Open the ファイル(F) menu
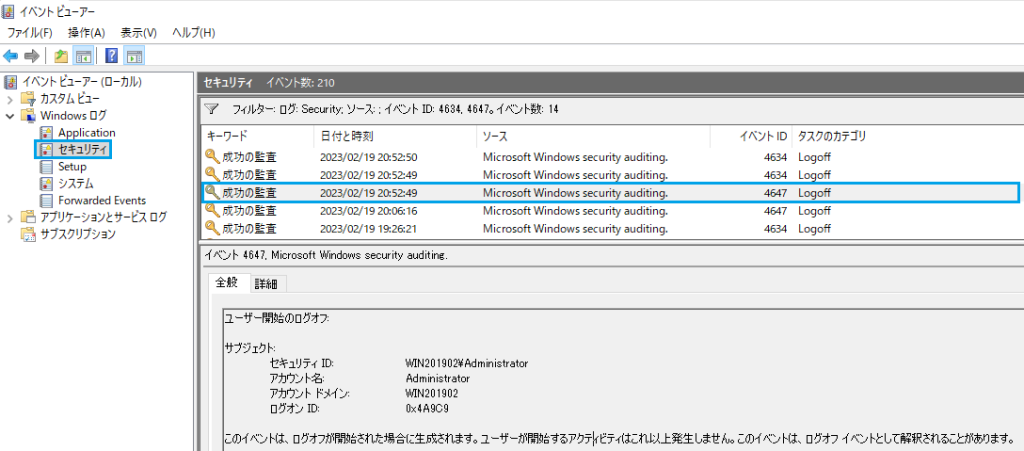Viewport: 1024px width, 451px height. coord(29,33)
